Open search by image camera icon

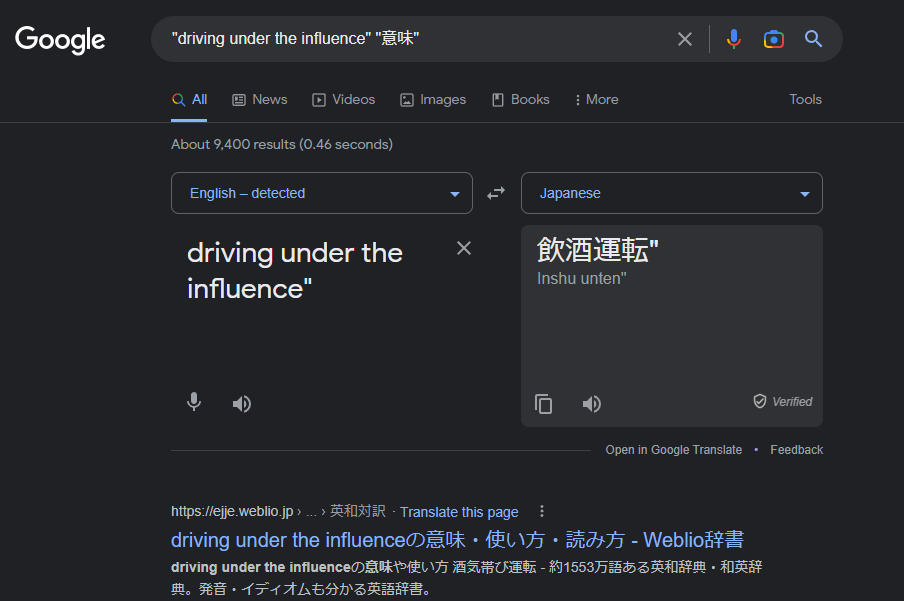774,39
